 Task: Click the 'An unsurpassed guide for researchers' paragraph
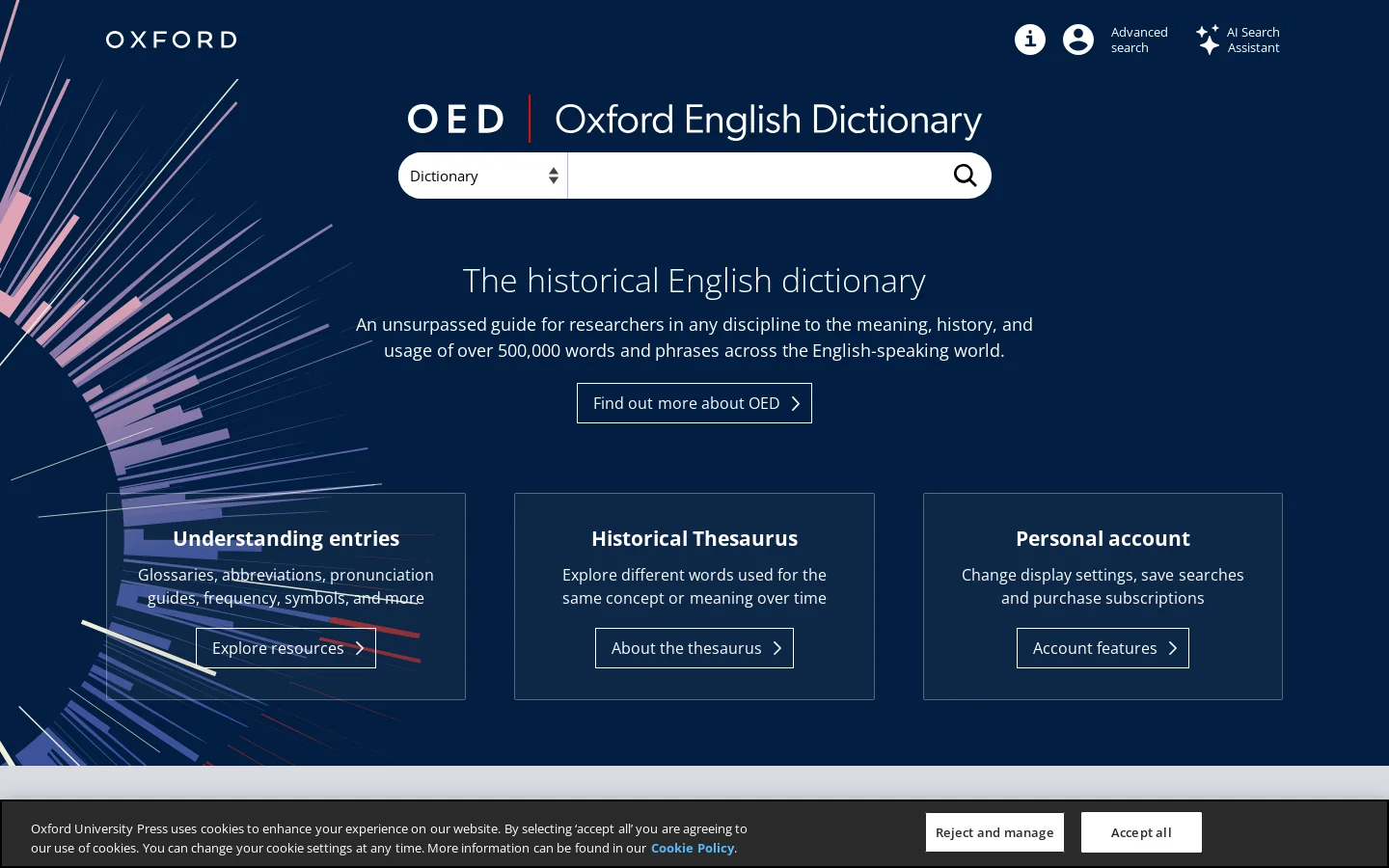click(694, 338)
